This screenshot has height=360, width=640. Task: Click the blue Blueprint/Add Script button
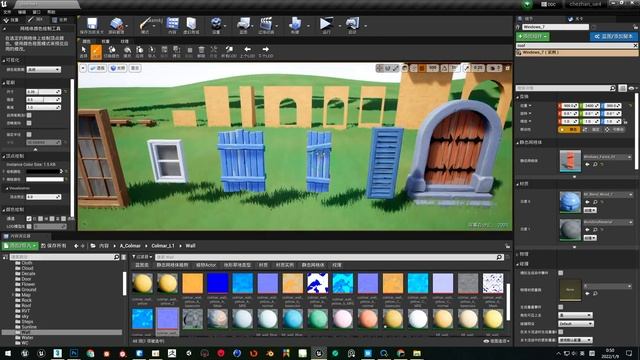click(x=614, y=36)
